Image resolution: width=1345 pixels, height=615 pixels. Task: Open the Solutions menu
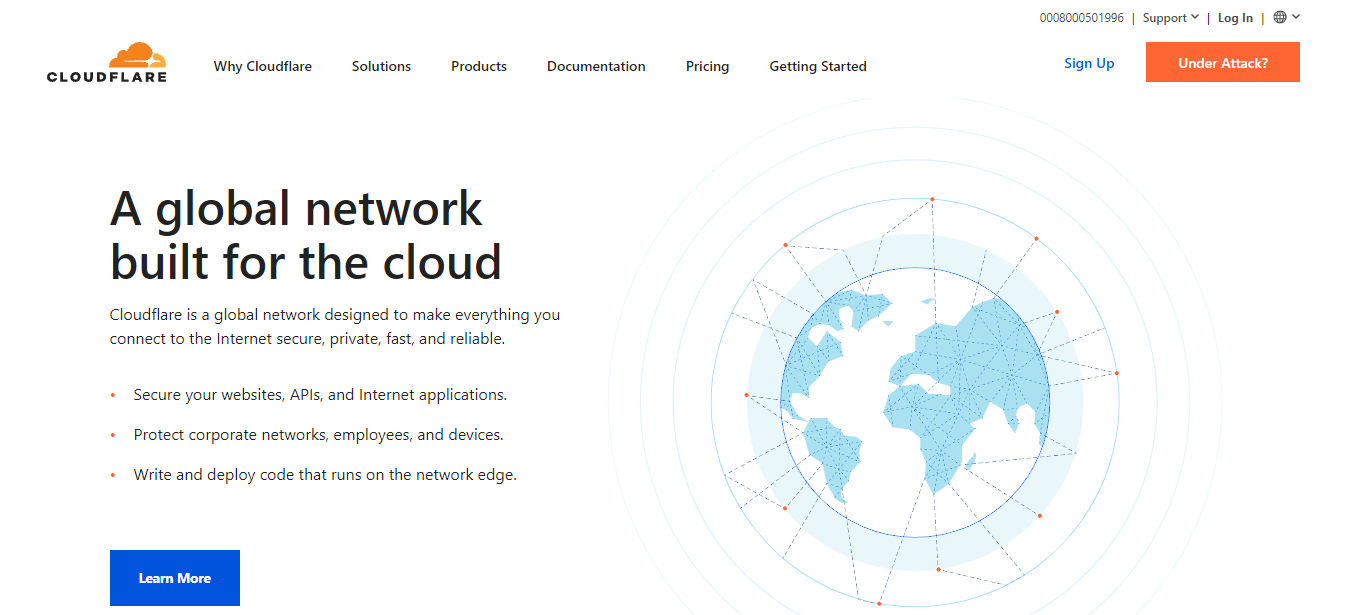pyautogui.click(x=381, y=66)
